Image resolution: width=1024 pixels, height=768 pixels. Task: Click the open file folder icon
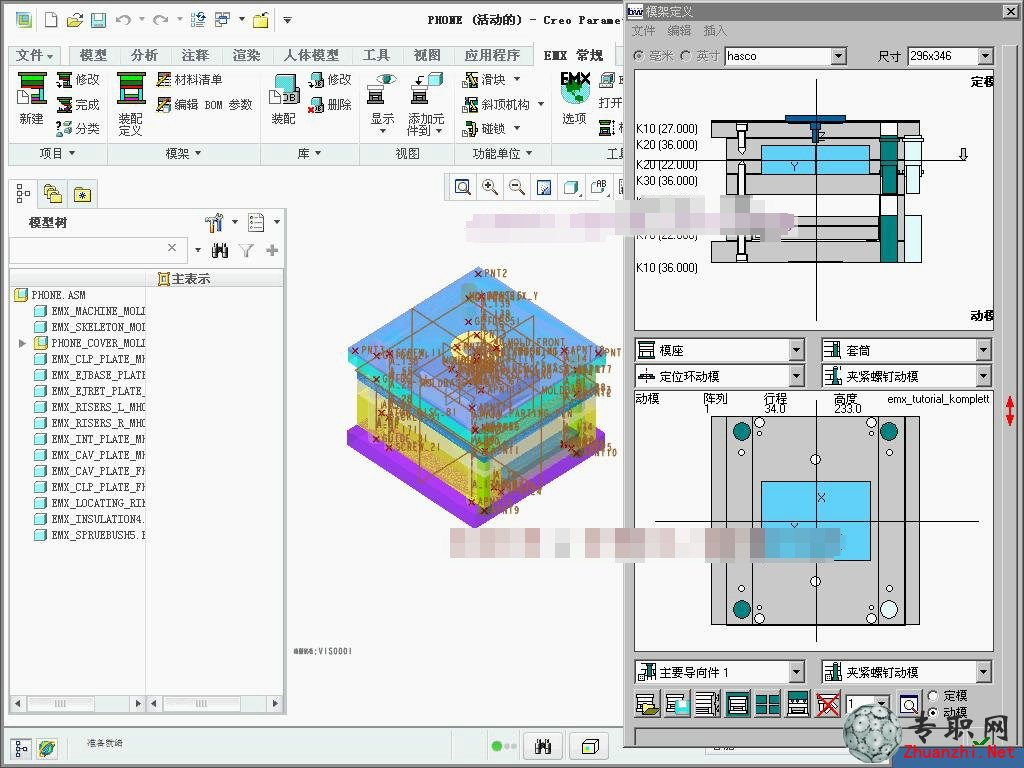(75, 20)
